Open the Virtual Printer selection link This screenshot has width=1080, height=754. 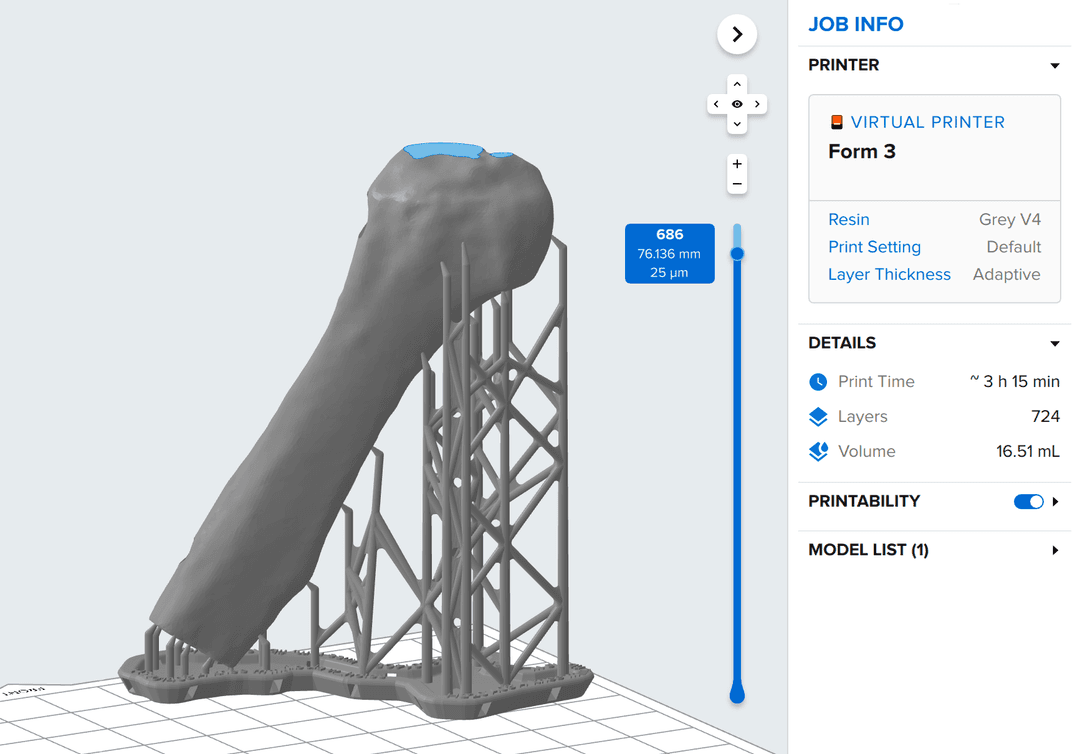(x=927, y=122)
